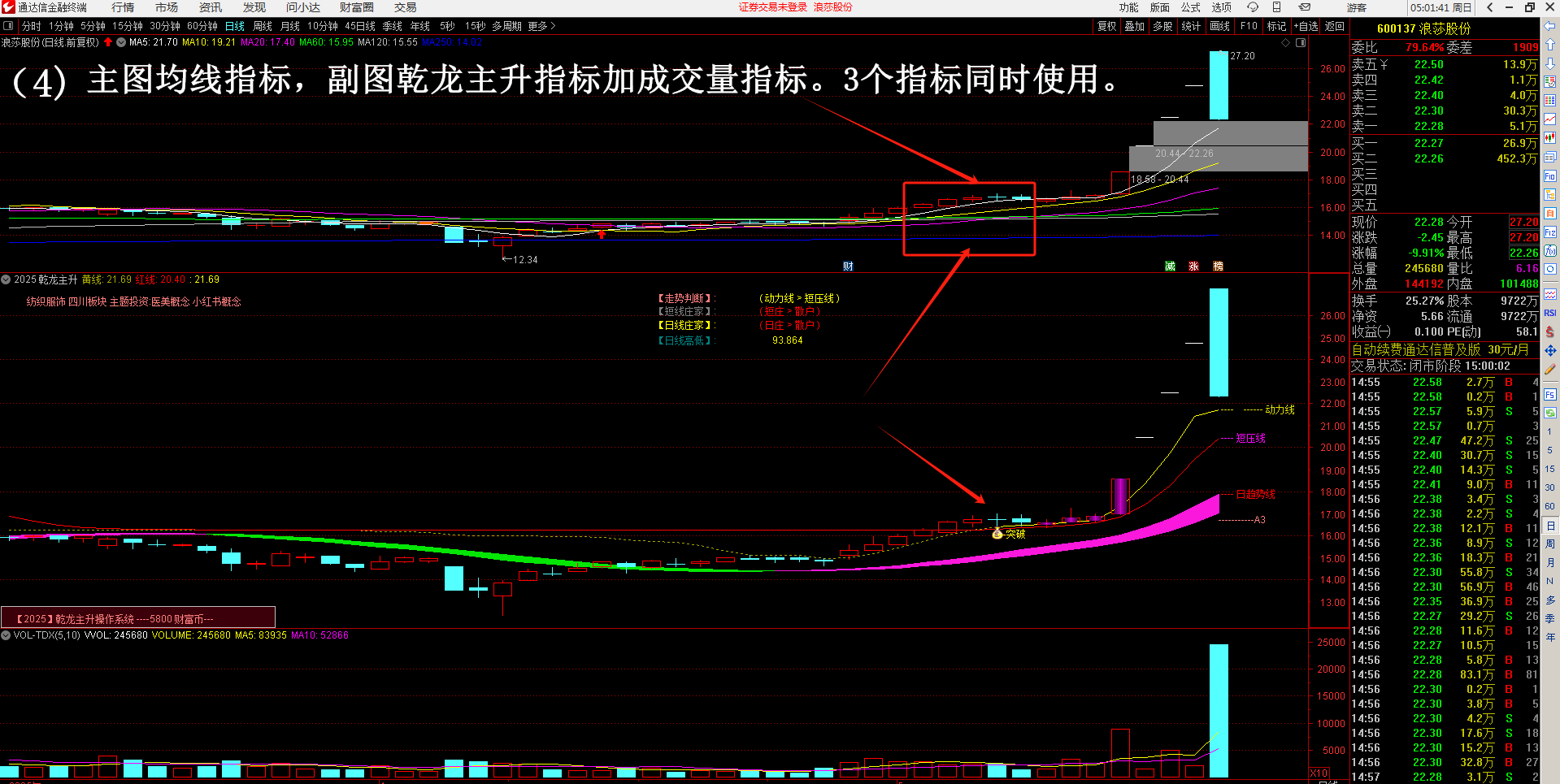The height and width of the screenshot is (784, 1560).
Task: Switch to 60分钟 chart period
Action: click(x=202, y=26)
